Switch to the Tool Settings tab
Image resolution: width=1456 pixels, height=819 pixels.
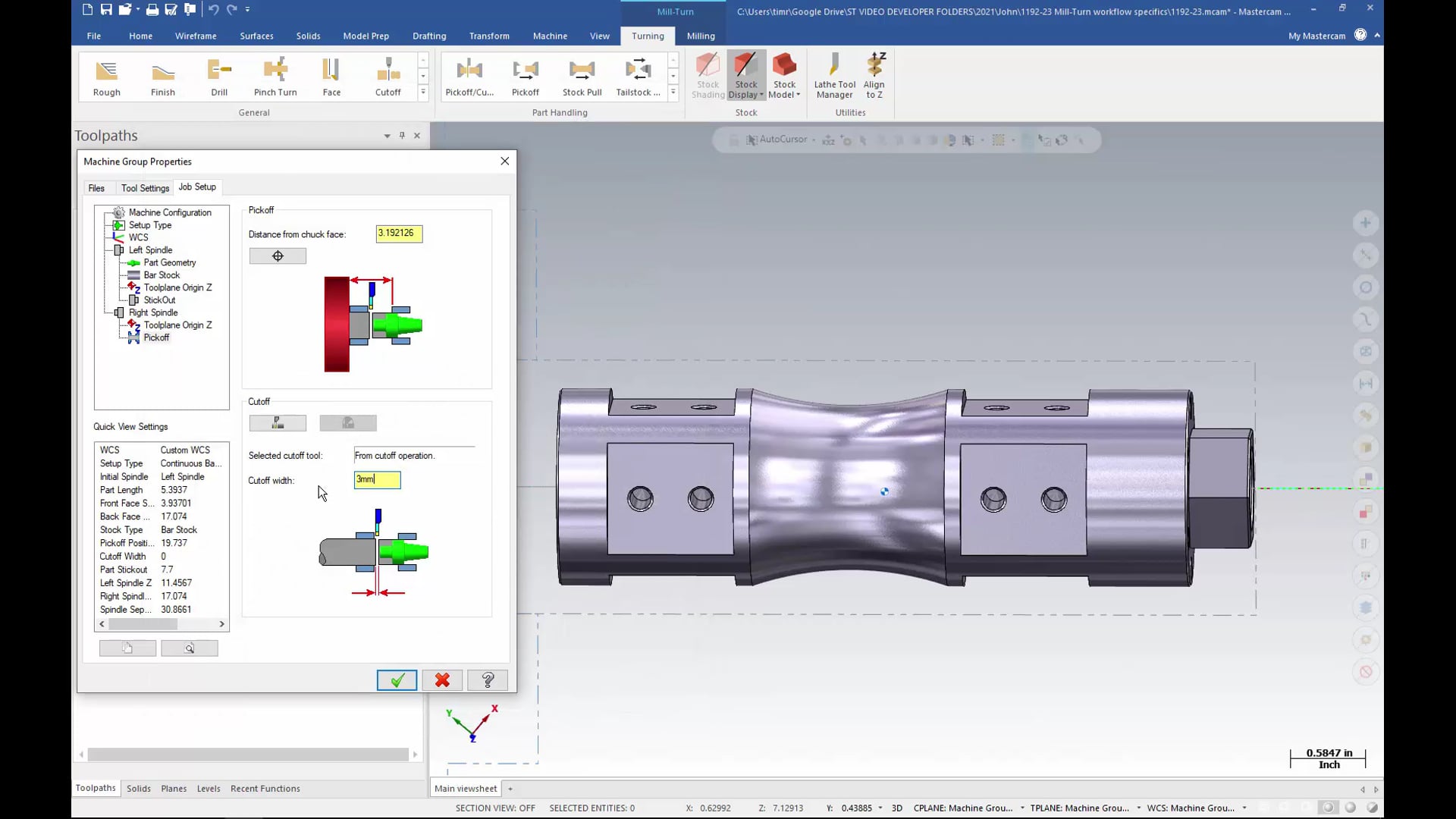click(144, 187)
